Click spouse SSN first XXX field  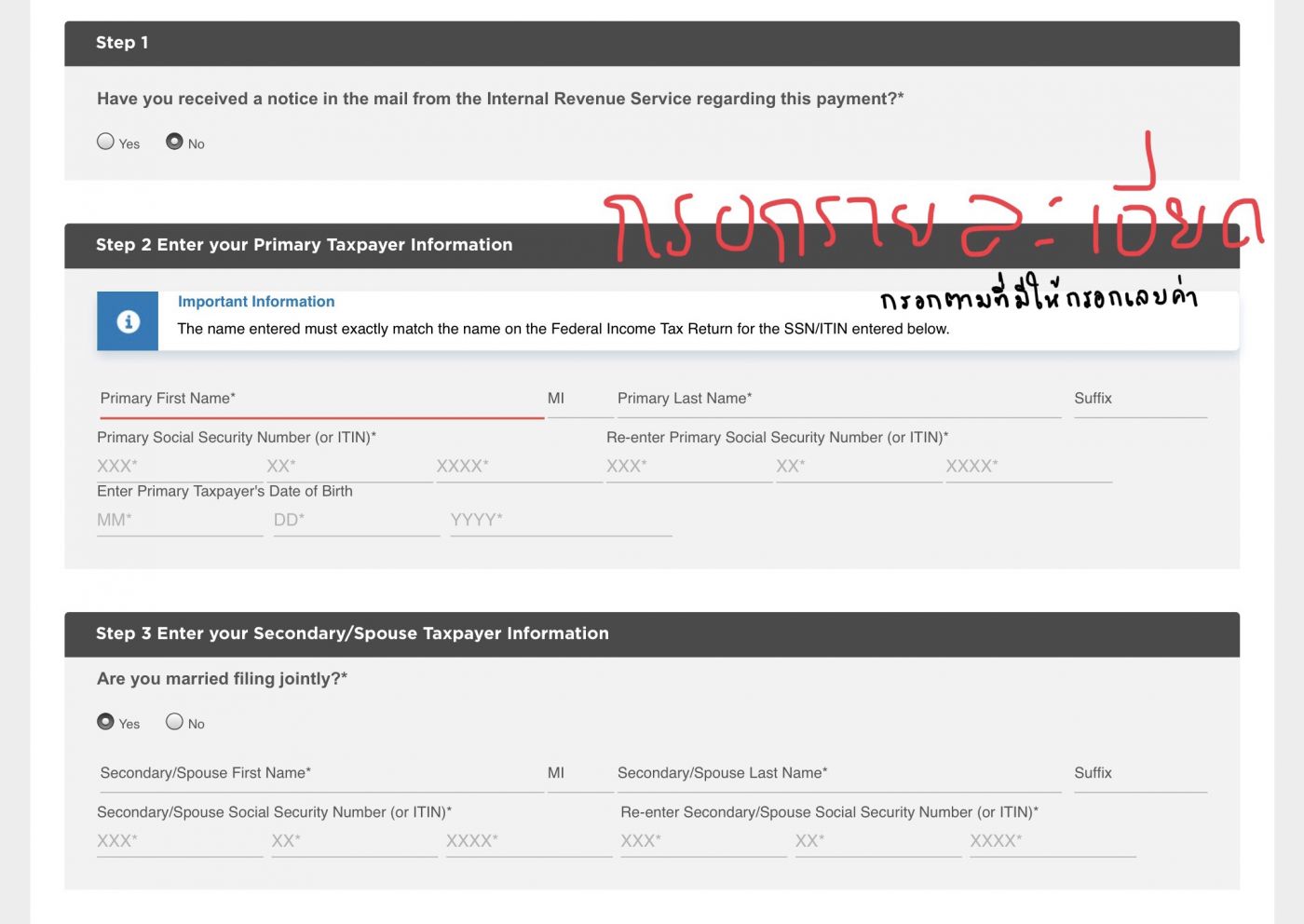click(x=179, y=841)
